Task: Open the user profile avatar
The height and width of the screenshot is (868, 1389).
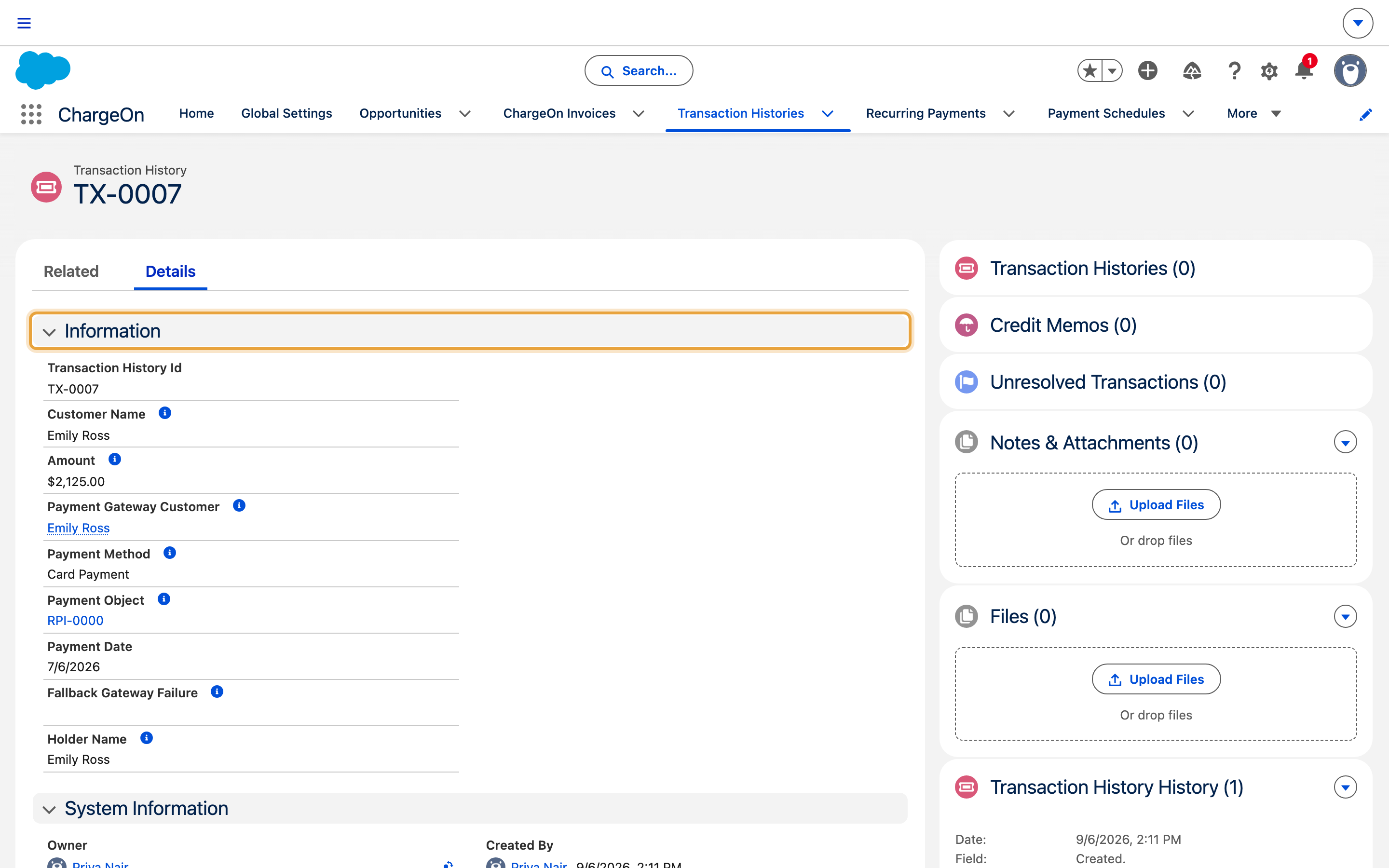Action: point(1350,70)
